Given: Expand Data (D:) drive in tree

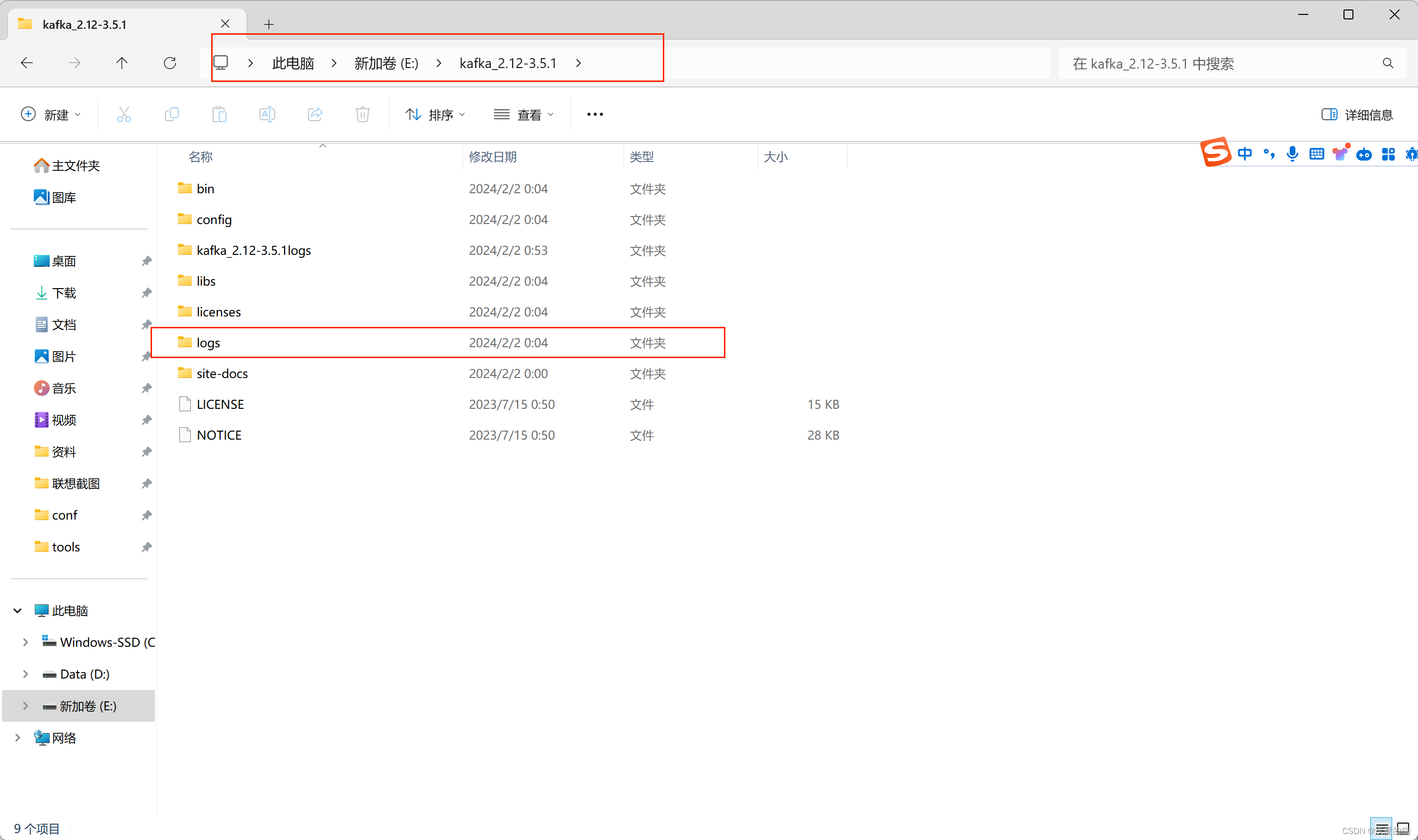Looking at the screenshot, I should point(25,674).
